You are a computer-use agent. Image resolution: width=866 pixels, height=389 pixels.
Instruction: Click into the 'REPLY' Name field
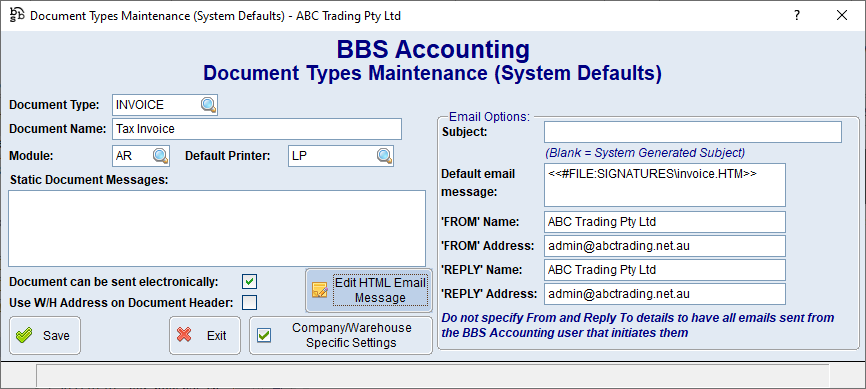pos(664,270)
